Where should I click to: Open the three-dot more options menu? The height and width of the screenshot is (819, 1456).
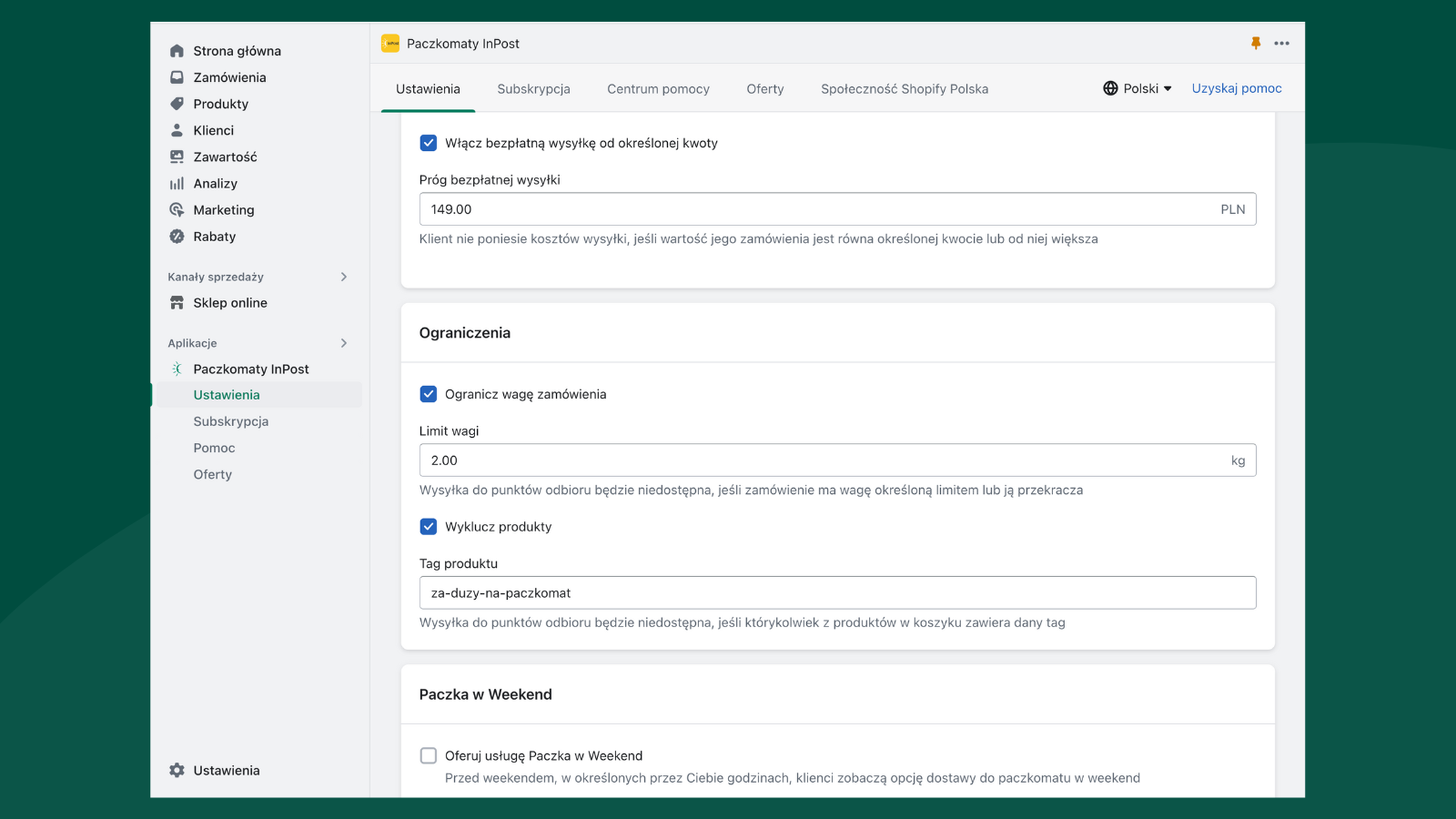[1281, 43]
